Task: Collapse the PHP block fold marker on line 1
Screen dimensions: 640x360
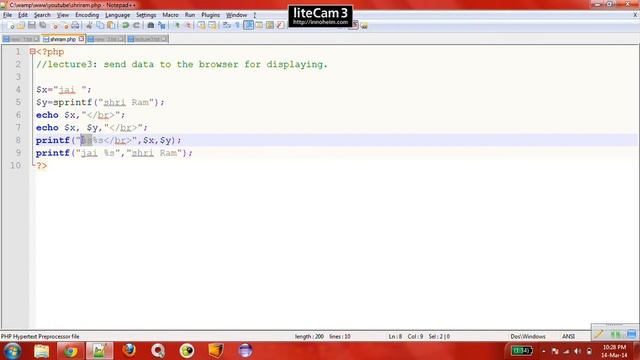Action: (32, 51)
